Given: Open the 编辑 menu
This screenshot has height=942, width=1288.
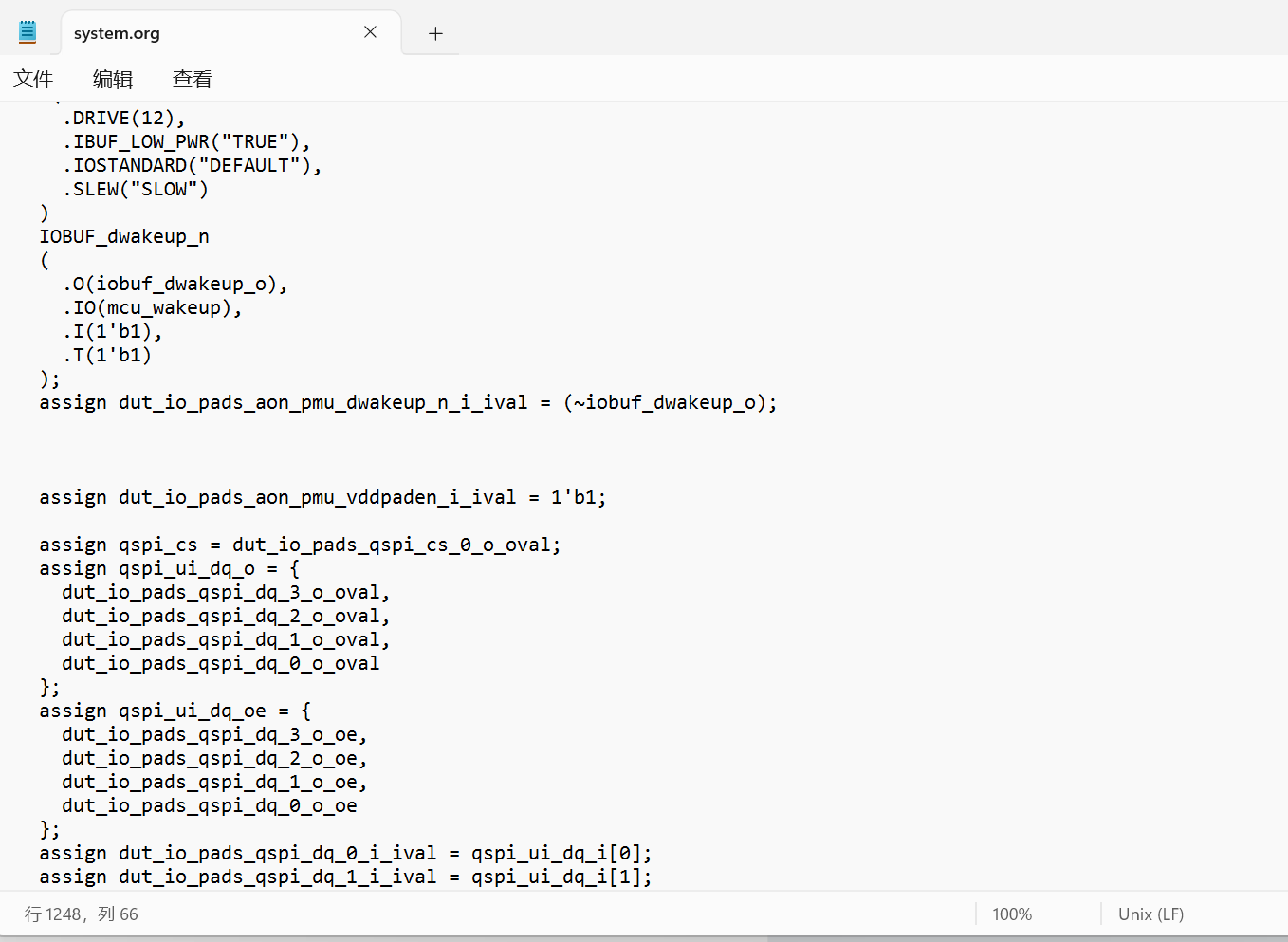Looking at the screenshot, I should [113, 79].
